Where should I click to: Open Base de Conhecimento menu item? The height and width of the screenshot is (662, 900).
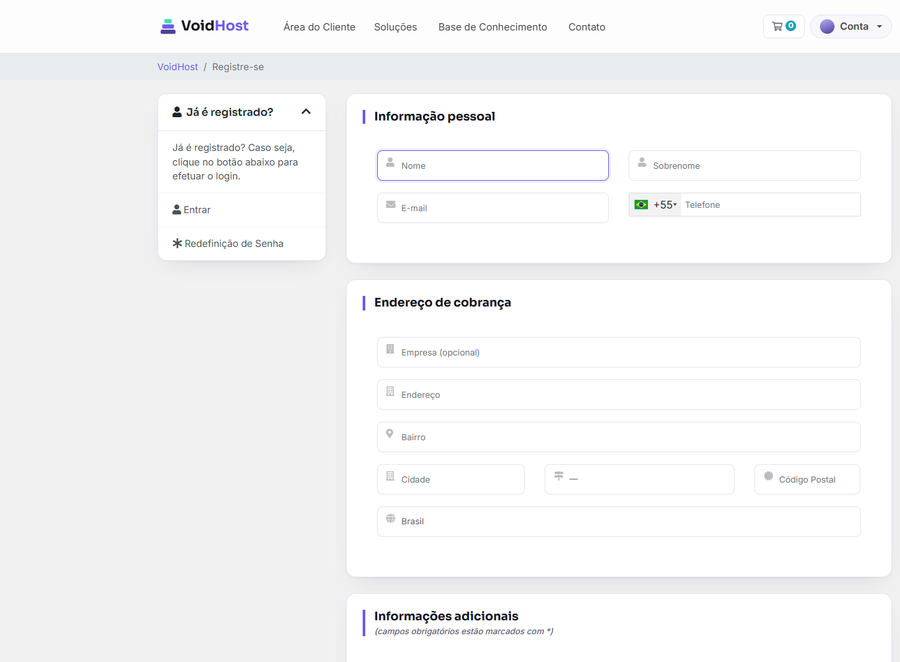click(x=492, y=27)
